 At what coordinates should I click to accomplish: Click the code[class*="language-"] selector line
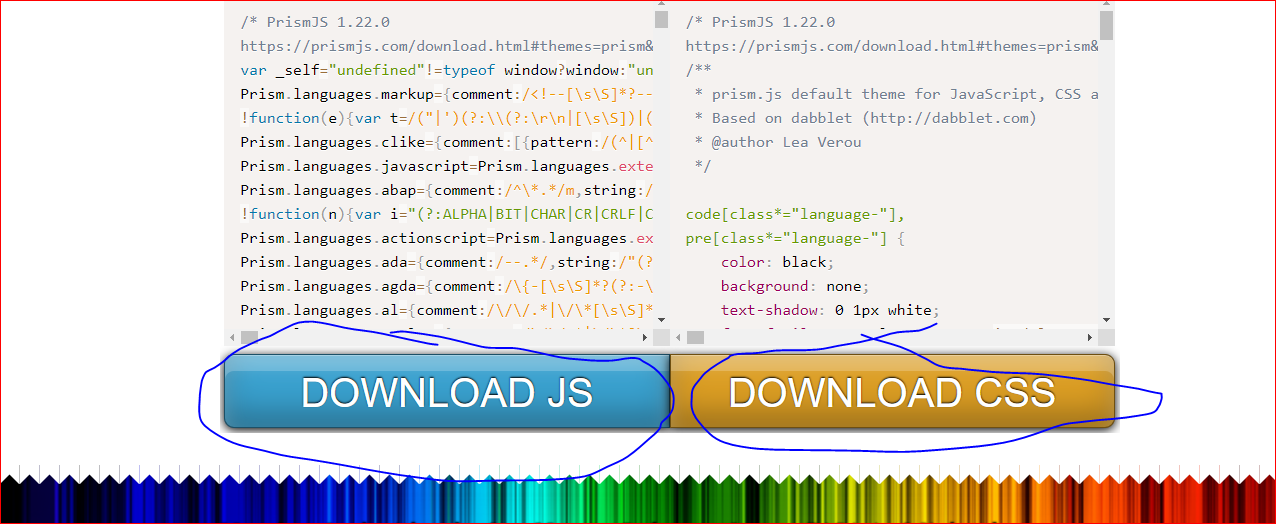click(x=796, y=214)
